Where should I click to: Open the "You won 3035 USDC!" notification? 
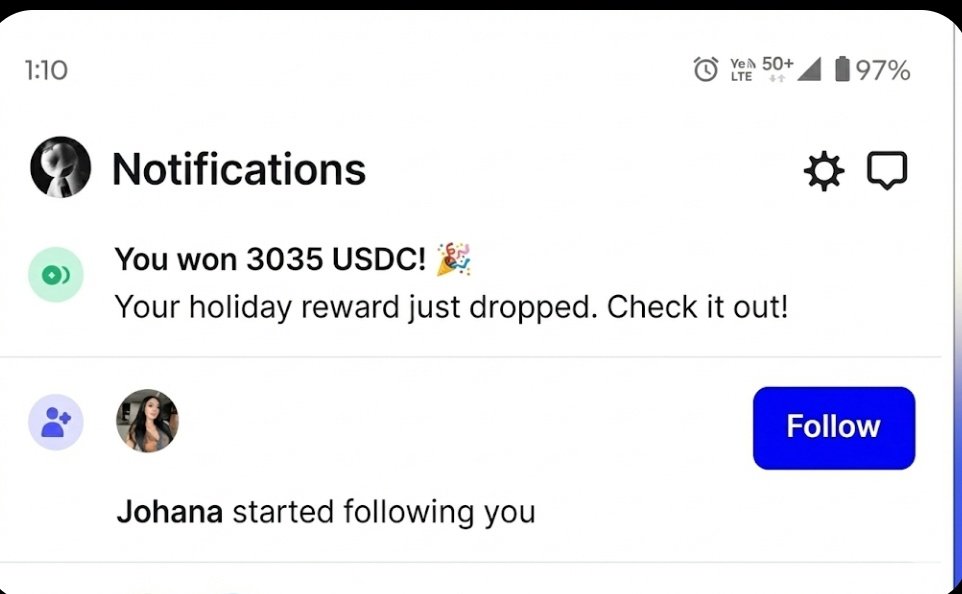(270, 260)
